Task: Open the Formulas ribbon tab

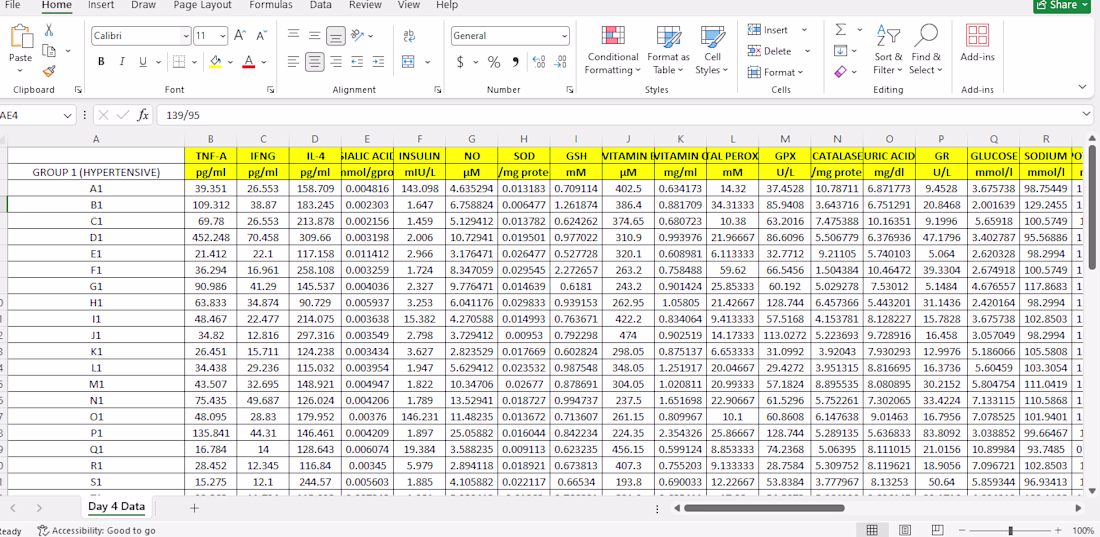Action: click(x=271, y=5)
